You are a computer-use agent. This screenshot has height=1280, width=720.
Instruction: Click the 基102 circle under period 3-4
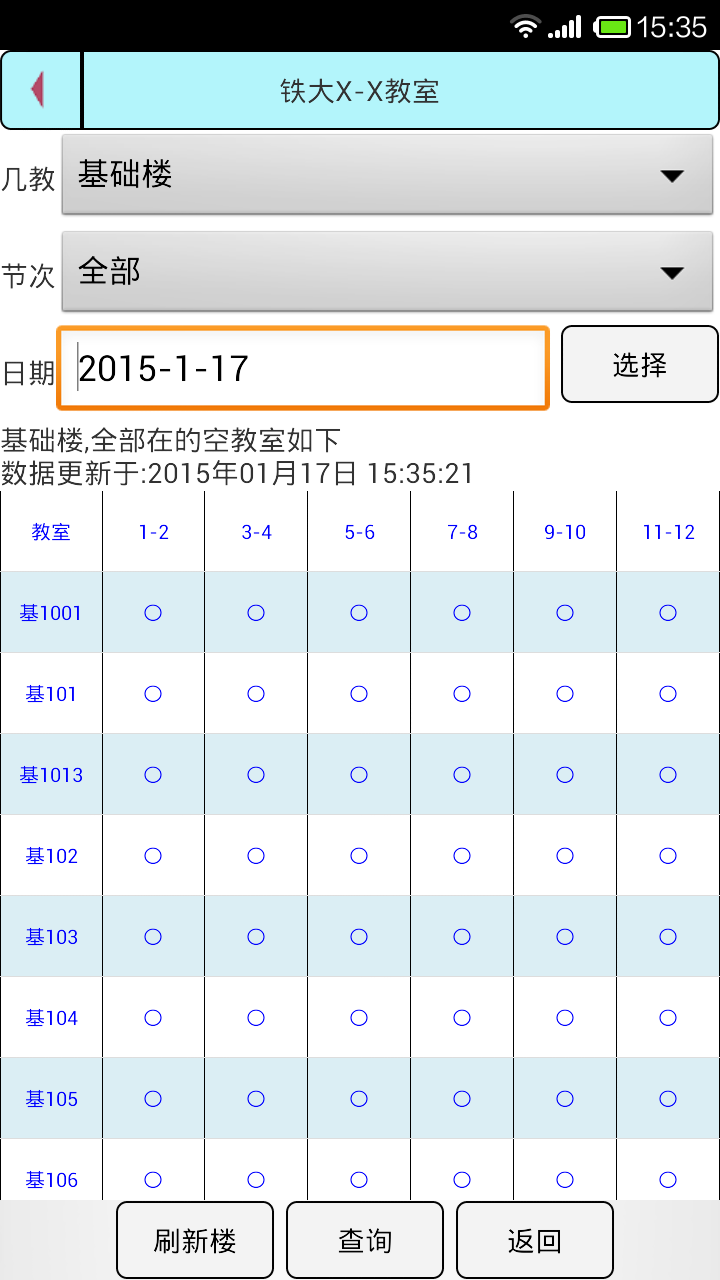[x=256, y=856]
